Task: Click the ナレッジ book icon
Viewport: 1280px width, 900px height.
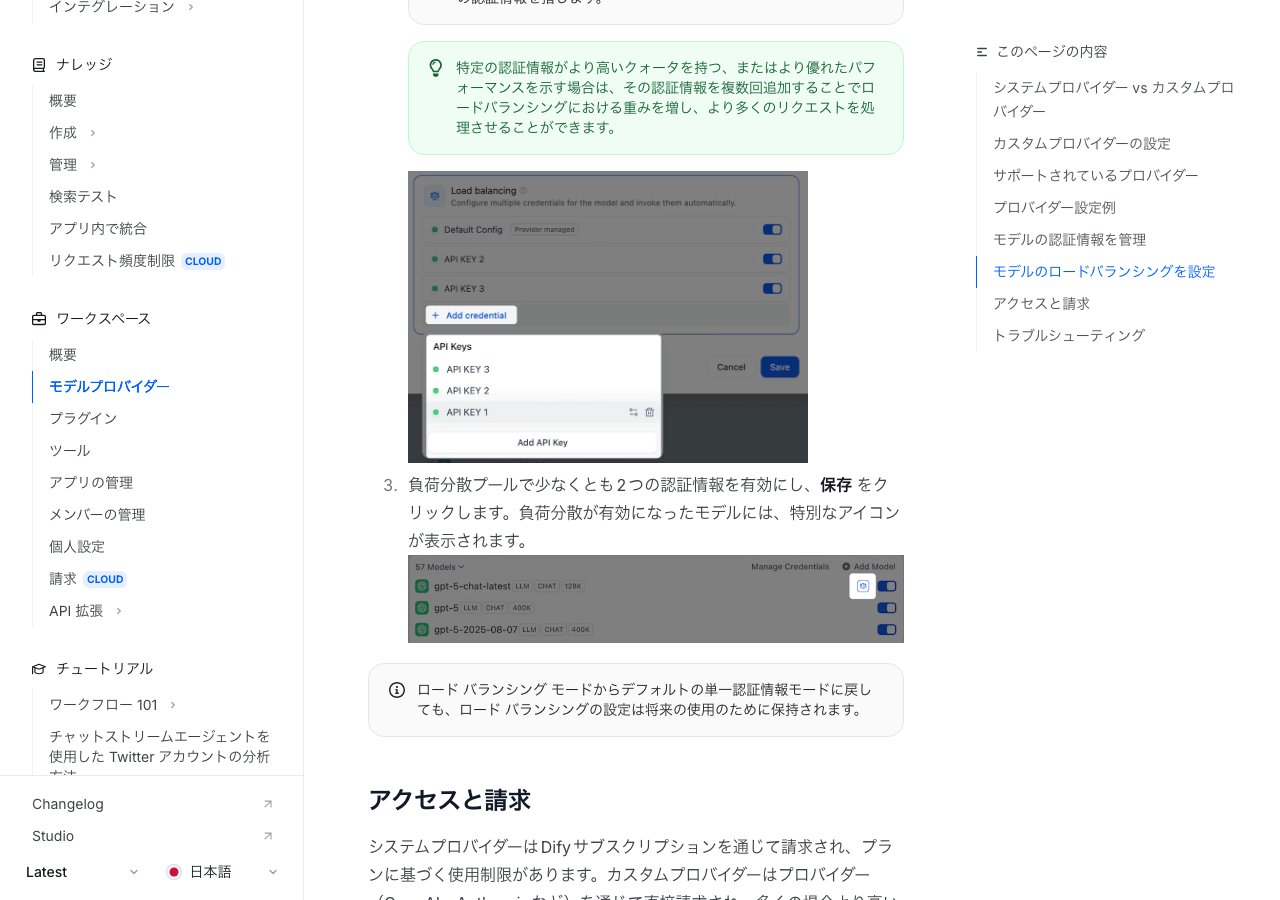Action: (x=39, y=65)
